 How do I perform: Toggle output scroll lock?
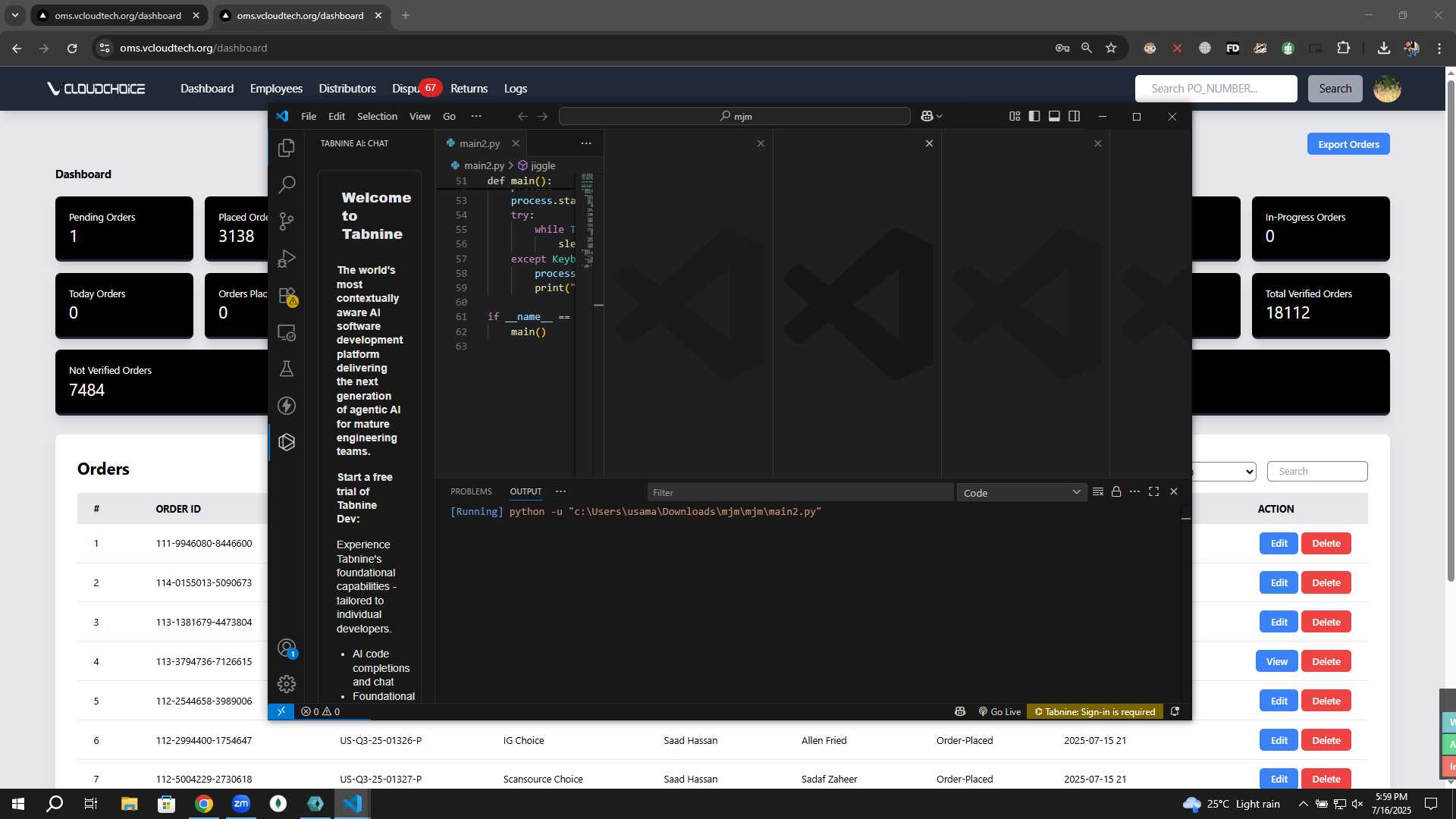point(1116,492)
